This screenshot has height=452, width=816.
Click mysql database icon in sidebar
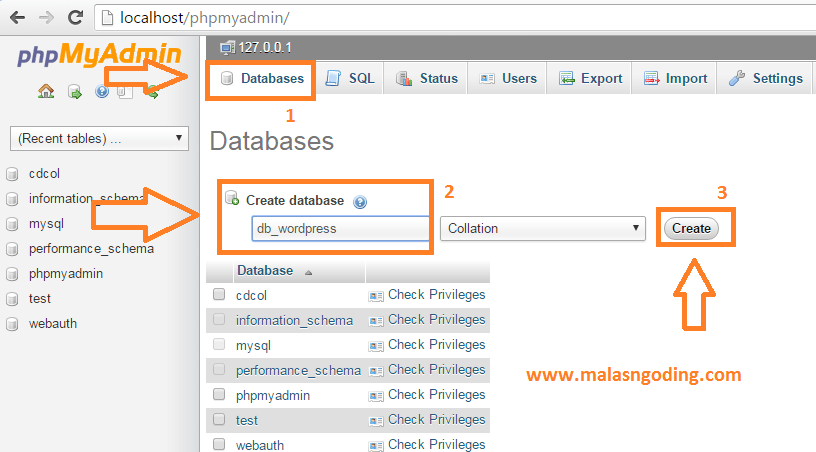pyautogui.click(x=12, y=224)
